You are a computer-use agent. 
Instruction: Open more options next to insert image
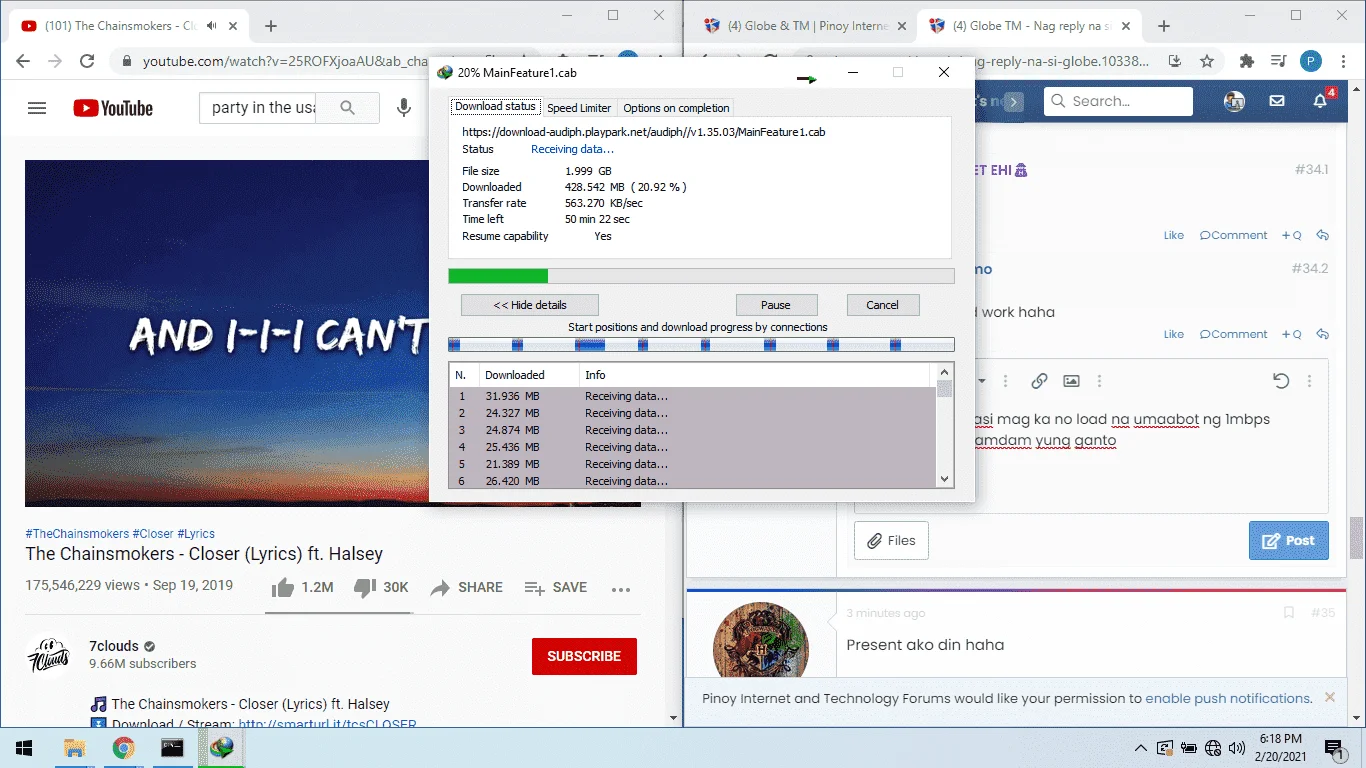coord(1099,381)
